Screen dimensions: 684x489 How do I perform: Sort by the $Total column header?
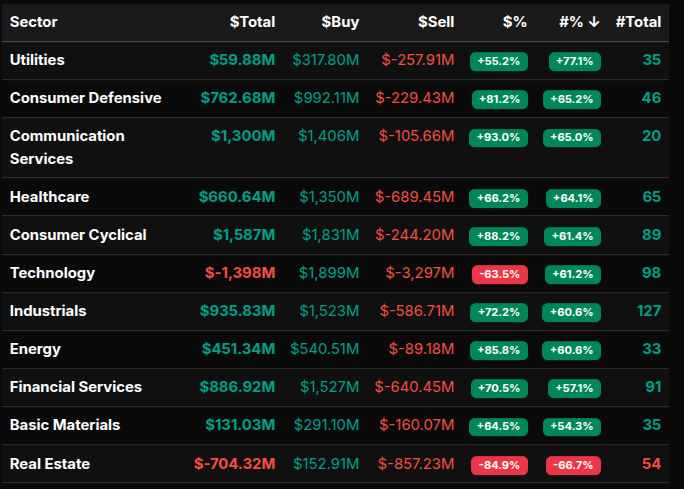coord(252,22)
